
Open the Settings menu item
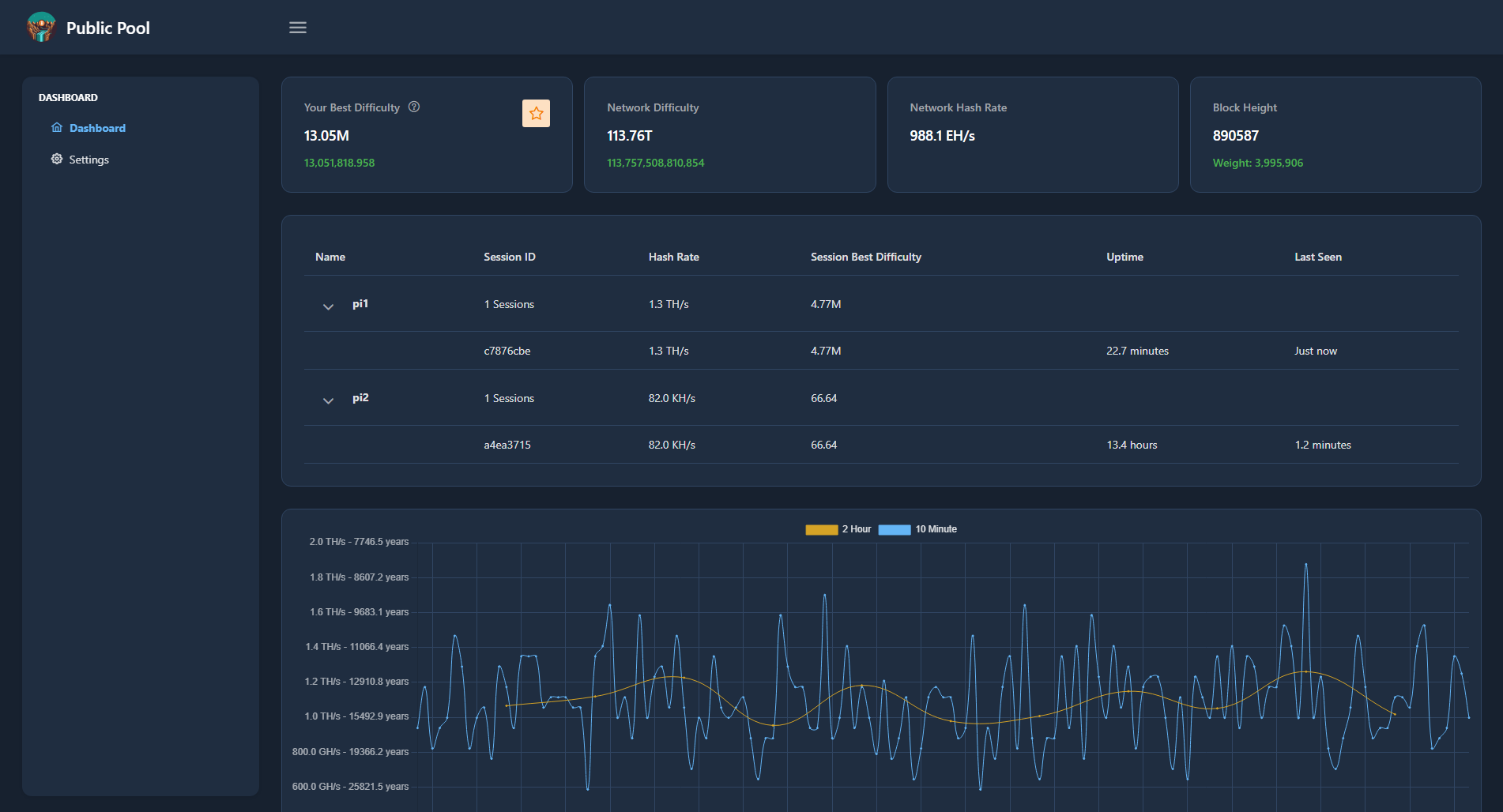[x=89, y=160]
